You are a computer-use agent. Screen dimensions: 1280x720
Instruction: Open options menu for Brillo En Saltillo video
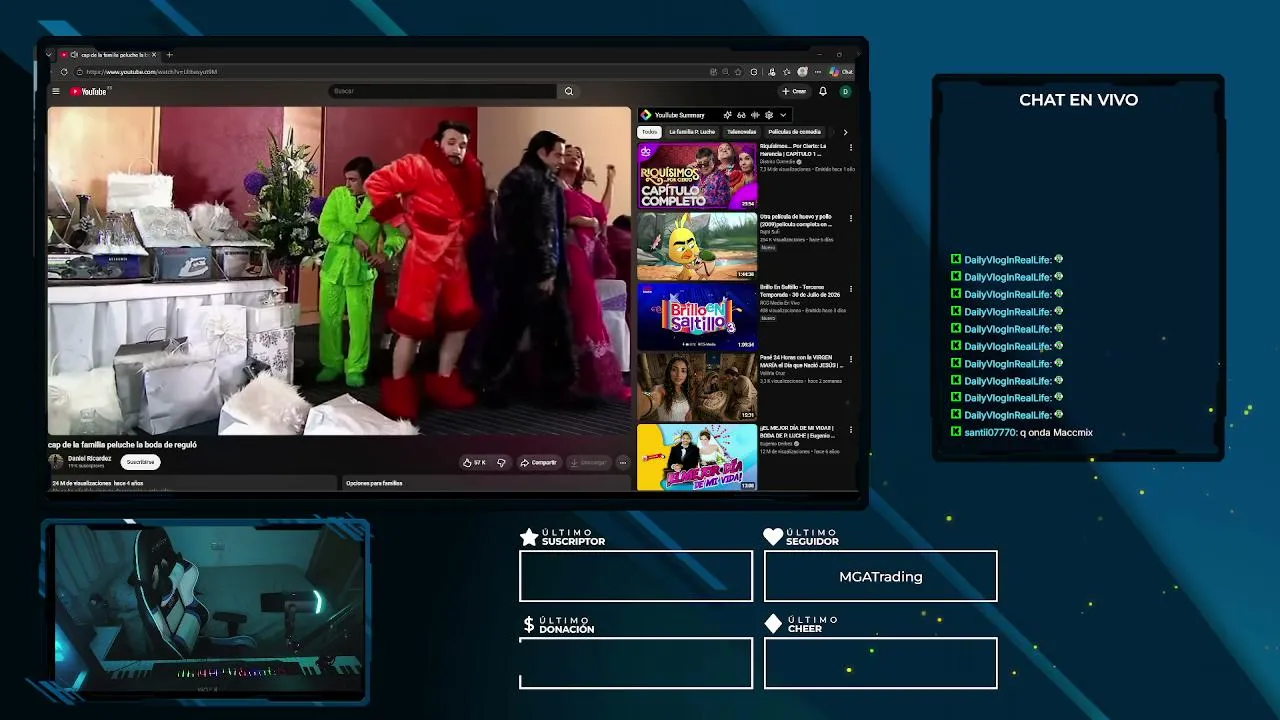pos(851,289)
